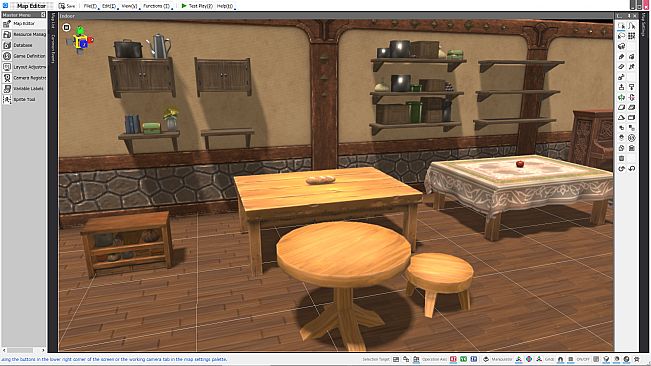Image resolution: width=651 pixels, height=366 pixels.
Task: Open the View menu
Action: tap(129, 6)
